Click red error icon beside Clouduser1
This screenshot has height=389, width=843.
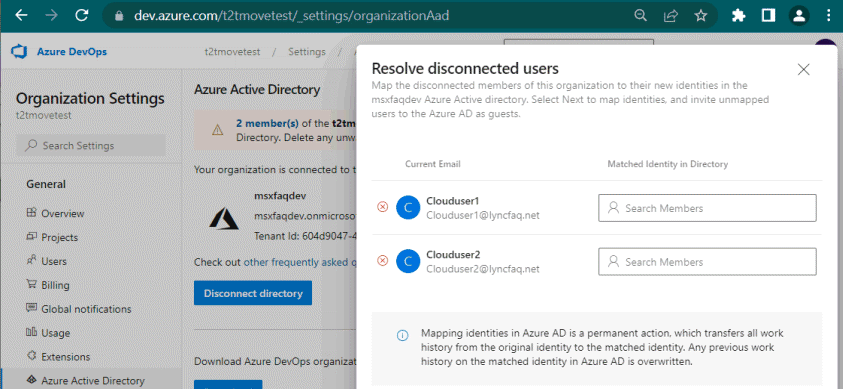[x=382, y=207]
